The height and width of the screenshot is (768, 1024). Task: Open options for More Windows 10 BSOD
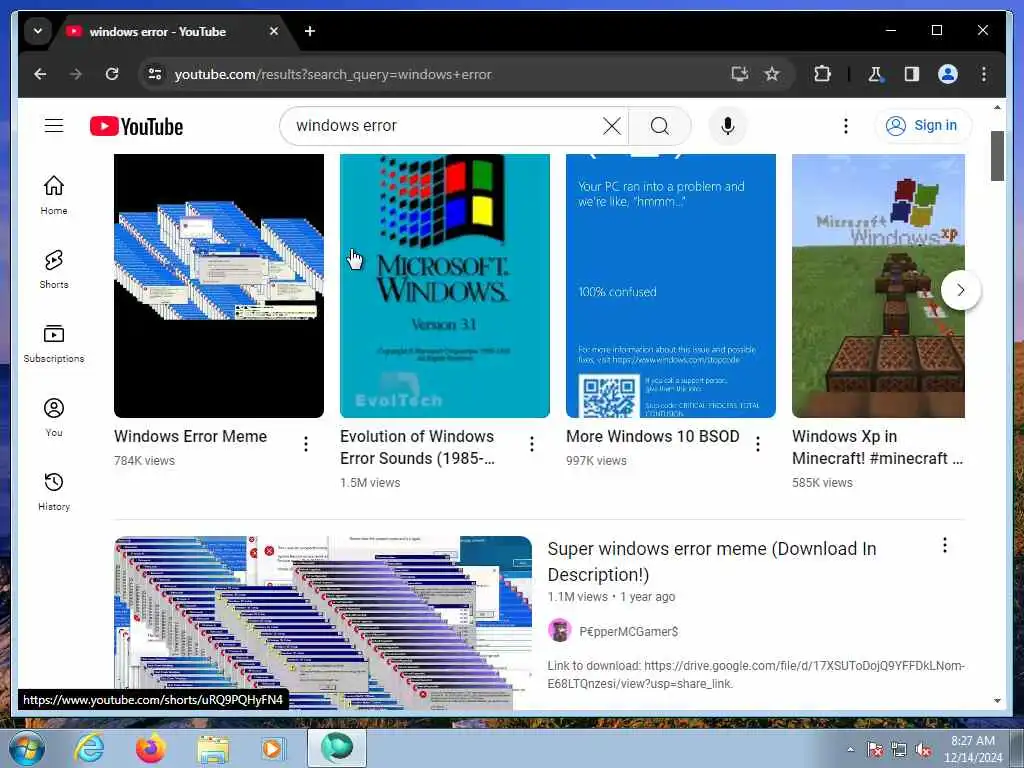(758, 444)
